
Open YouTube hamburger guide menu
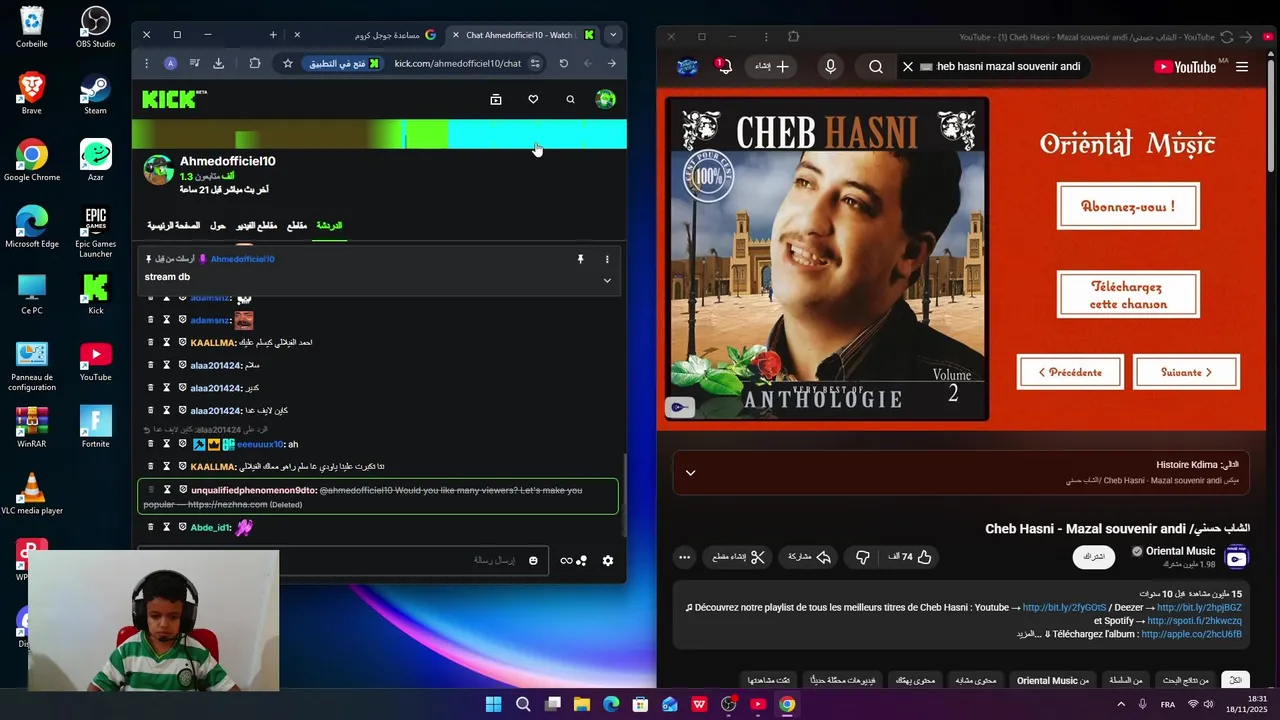click(x=1242, y=67)
